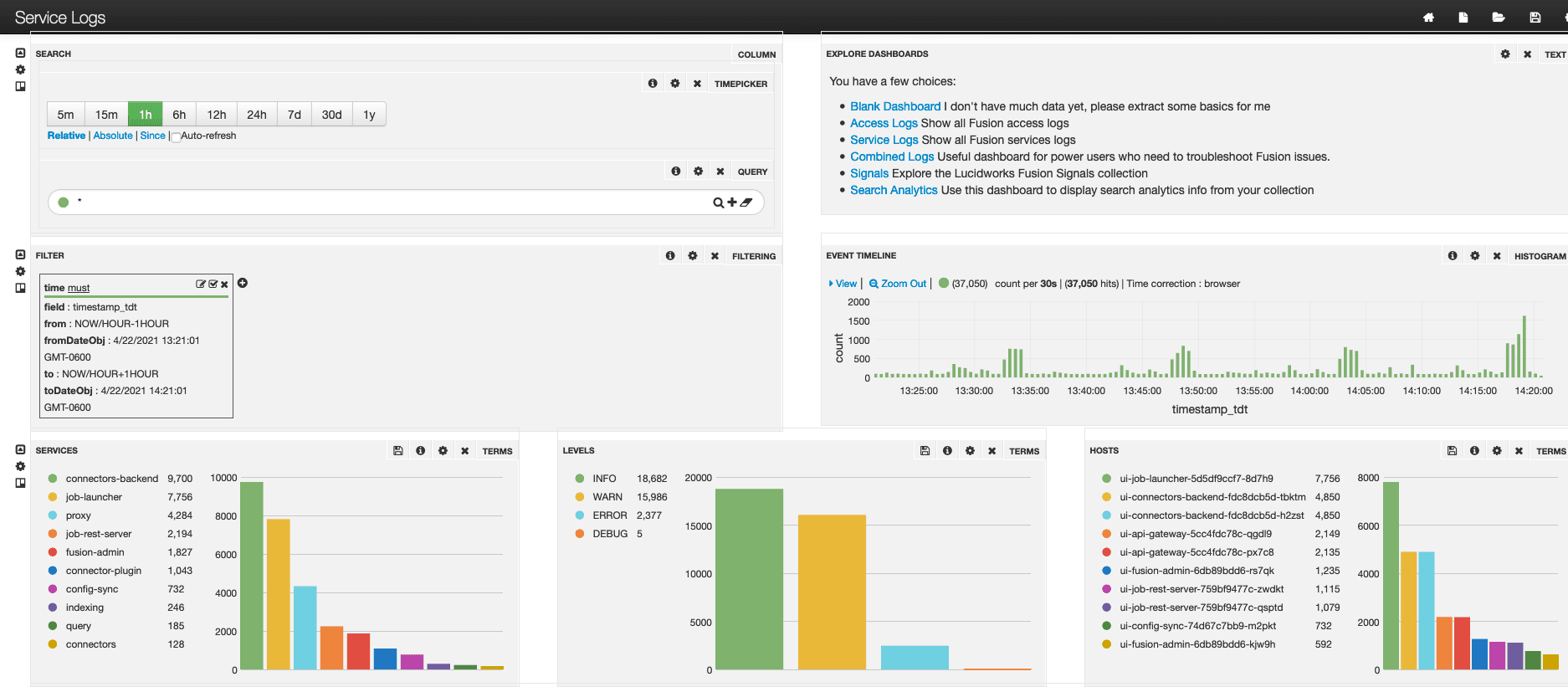Viewport: 1568px width, 687px height.
Task: Select the 15m time range
Action: [x=106, y=115]
